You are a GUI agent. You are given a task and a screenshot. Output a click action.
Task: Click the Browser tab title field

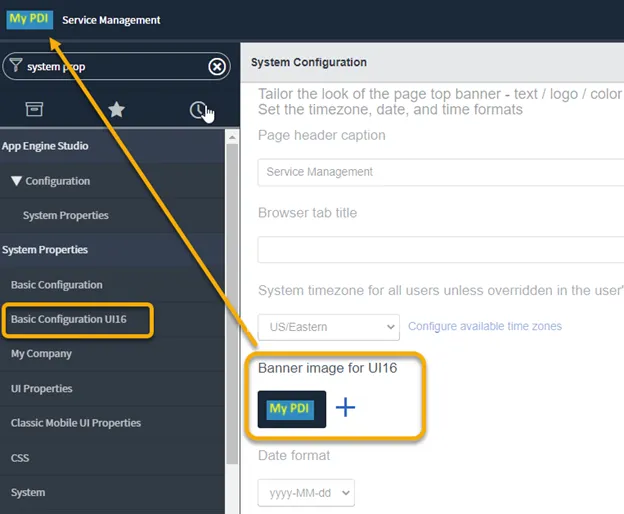[x=440, y=249]
